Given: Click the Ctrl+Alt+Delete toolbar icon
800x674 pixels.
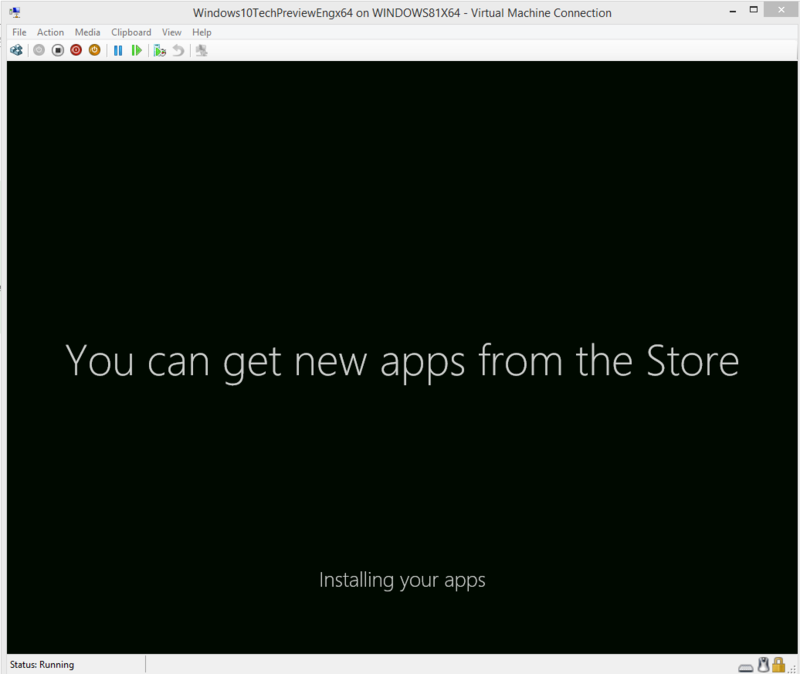Looking at the screenshot, I should (16, 50).
